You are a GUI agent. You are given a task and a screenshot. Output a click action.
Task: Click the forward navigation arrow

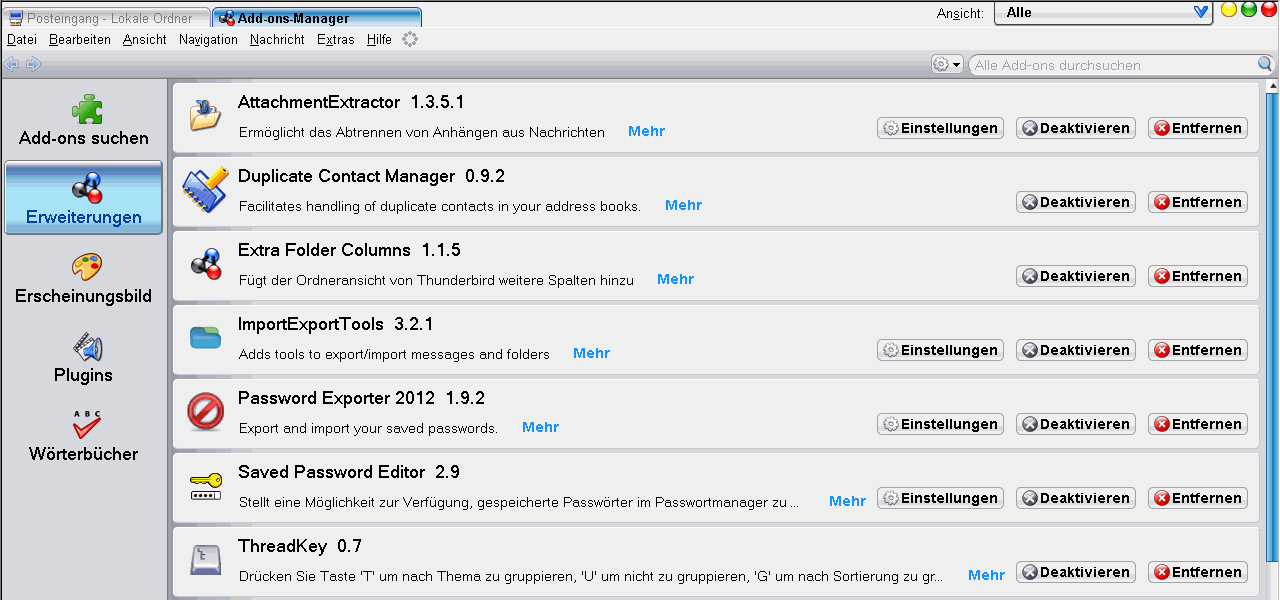pyautogui.click(x=33, y=64)
